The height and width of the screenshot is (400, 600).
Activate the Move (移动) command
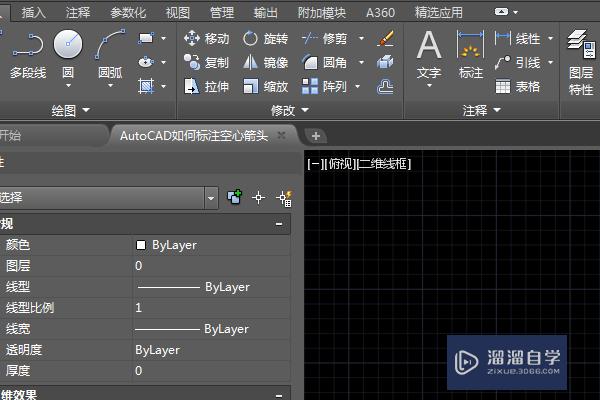pos(207,38)
